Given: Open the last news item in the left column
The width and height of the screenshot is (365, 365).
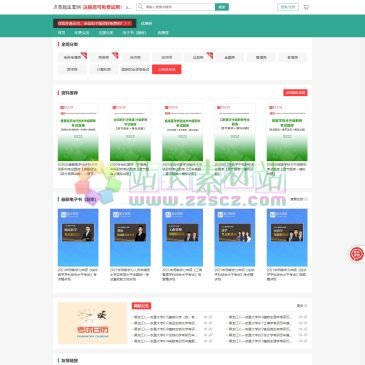Looking at the screenshot, I should click(x=166, y=341).
